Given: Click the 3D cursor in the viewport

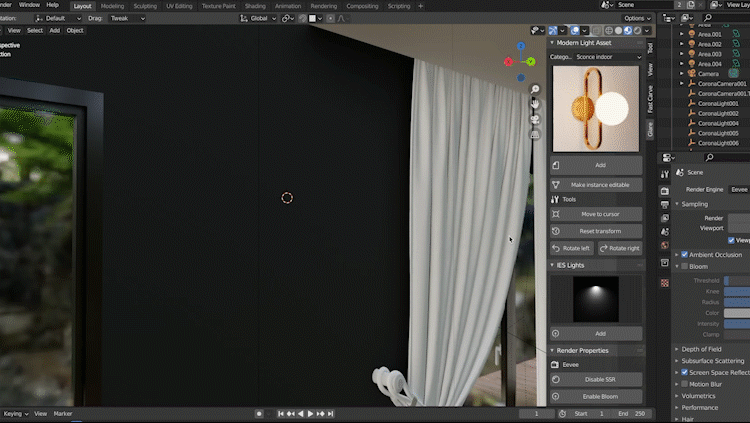Looking at the screenshot, I should click(x=287, y=198).
